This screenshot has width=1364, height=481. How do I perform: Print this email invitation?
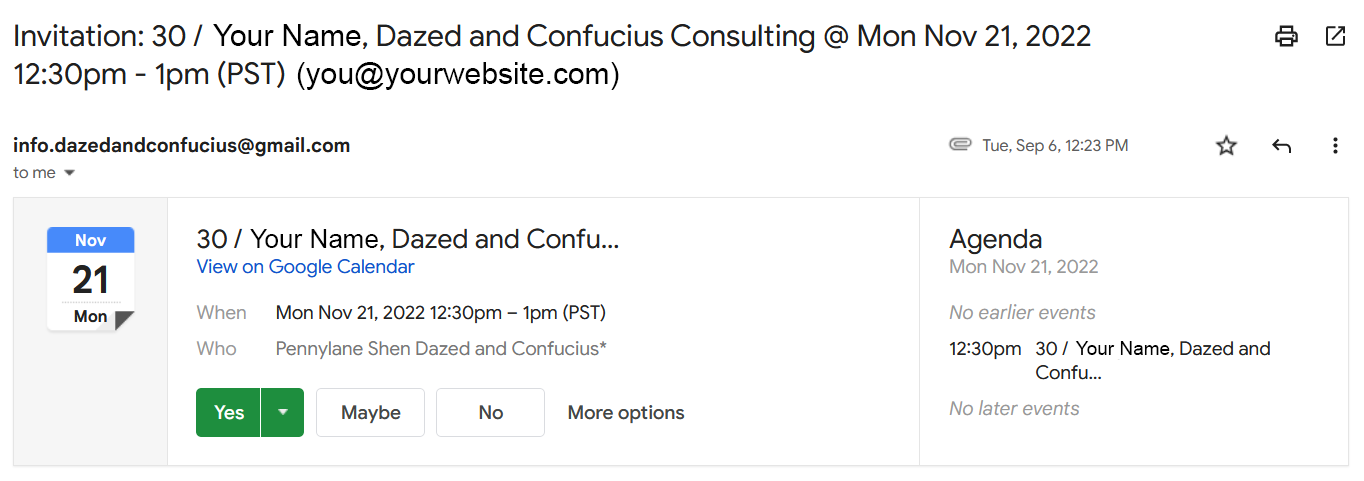pos(1286,37)
